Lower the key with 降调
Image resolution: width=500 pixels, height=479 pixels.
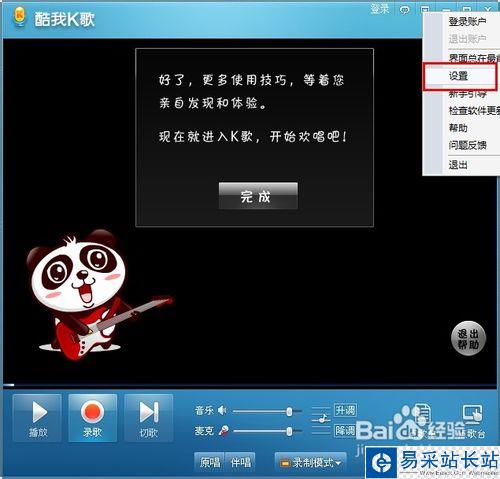[x=345, y=430]
